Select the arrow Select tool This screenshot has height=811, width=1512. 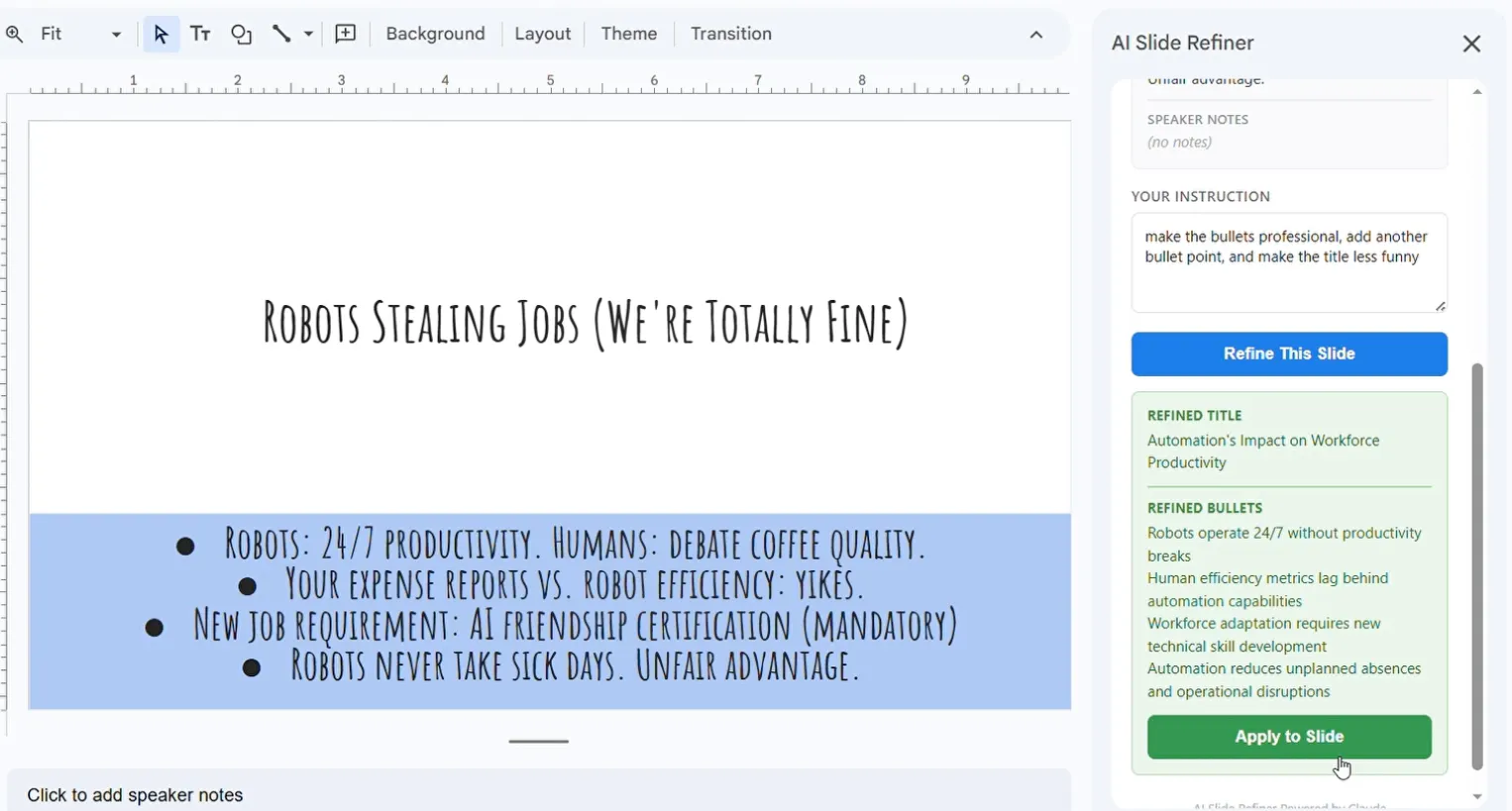(x=161, y=35)
